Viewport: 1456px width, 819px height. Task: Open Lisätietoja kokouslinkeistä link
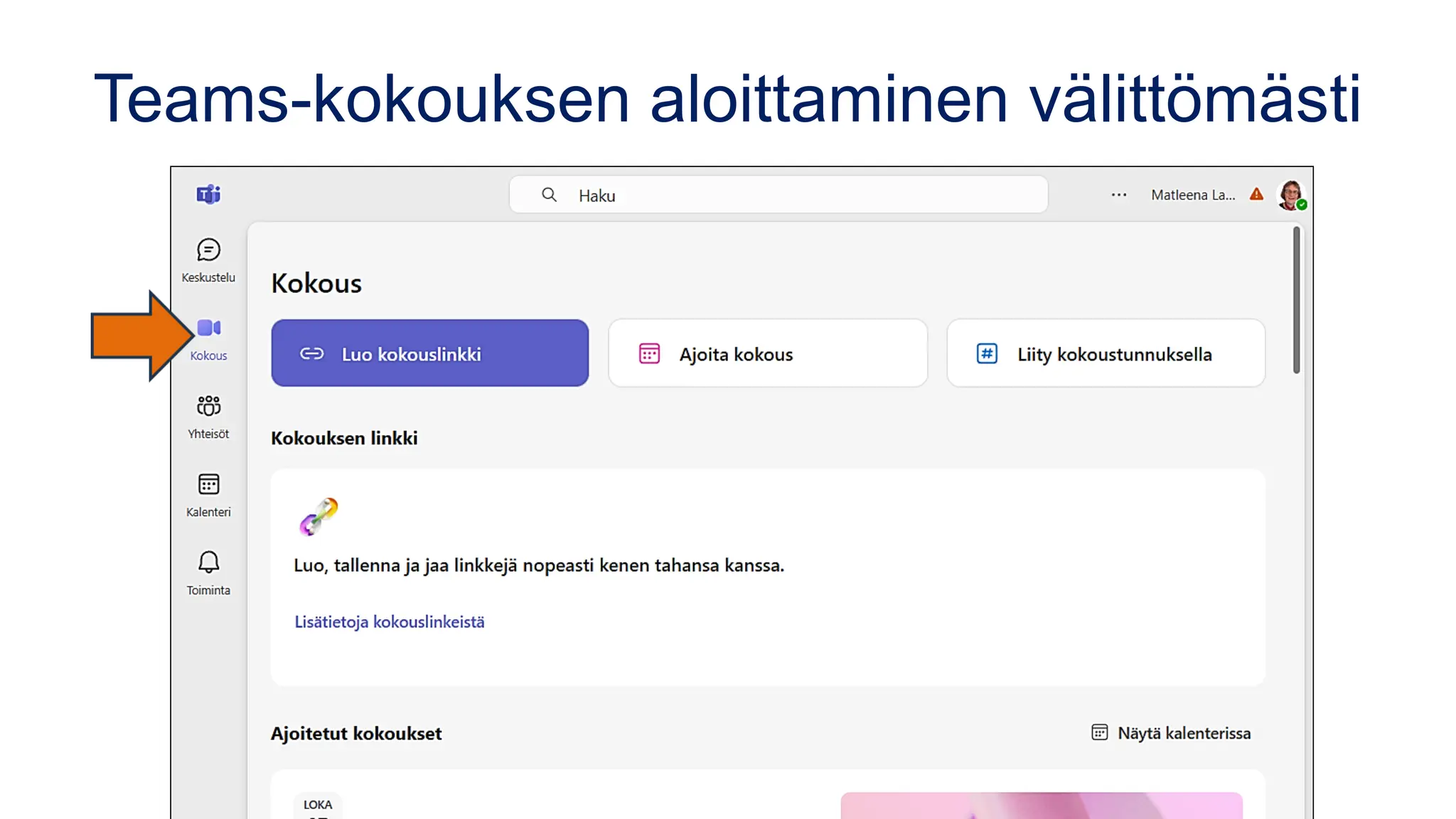click(x=390, y=622)
